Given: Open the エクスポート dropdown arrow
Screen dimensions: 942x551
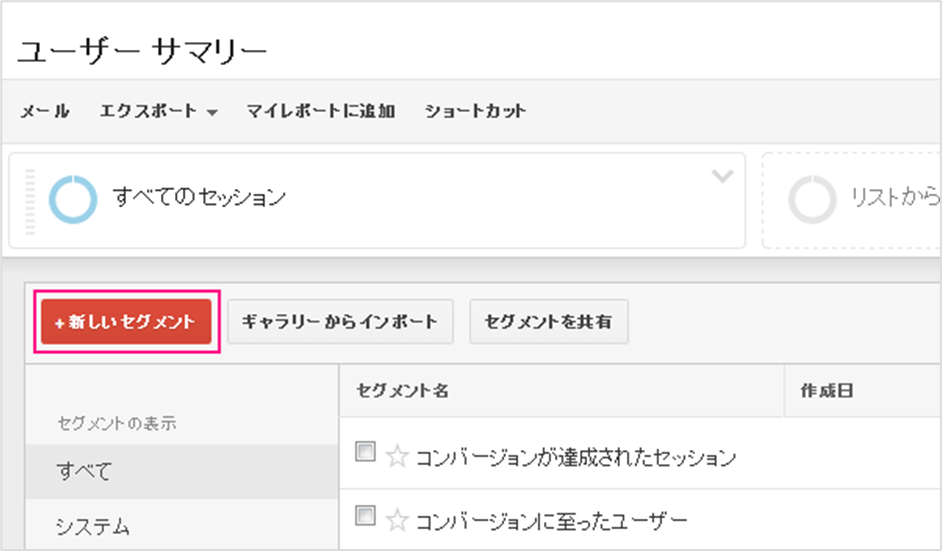Looking at the screenshot, I should tap(212, 112).
